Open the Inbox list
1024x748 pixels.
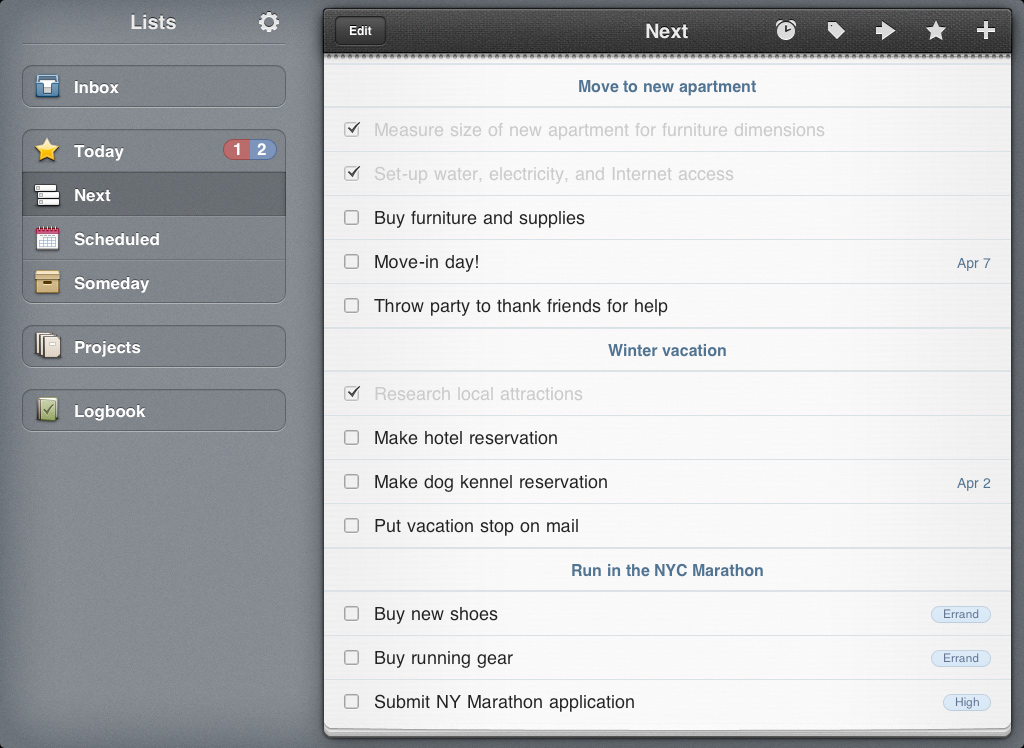(x=153, y=86)
